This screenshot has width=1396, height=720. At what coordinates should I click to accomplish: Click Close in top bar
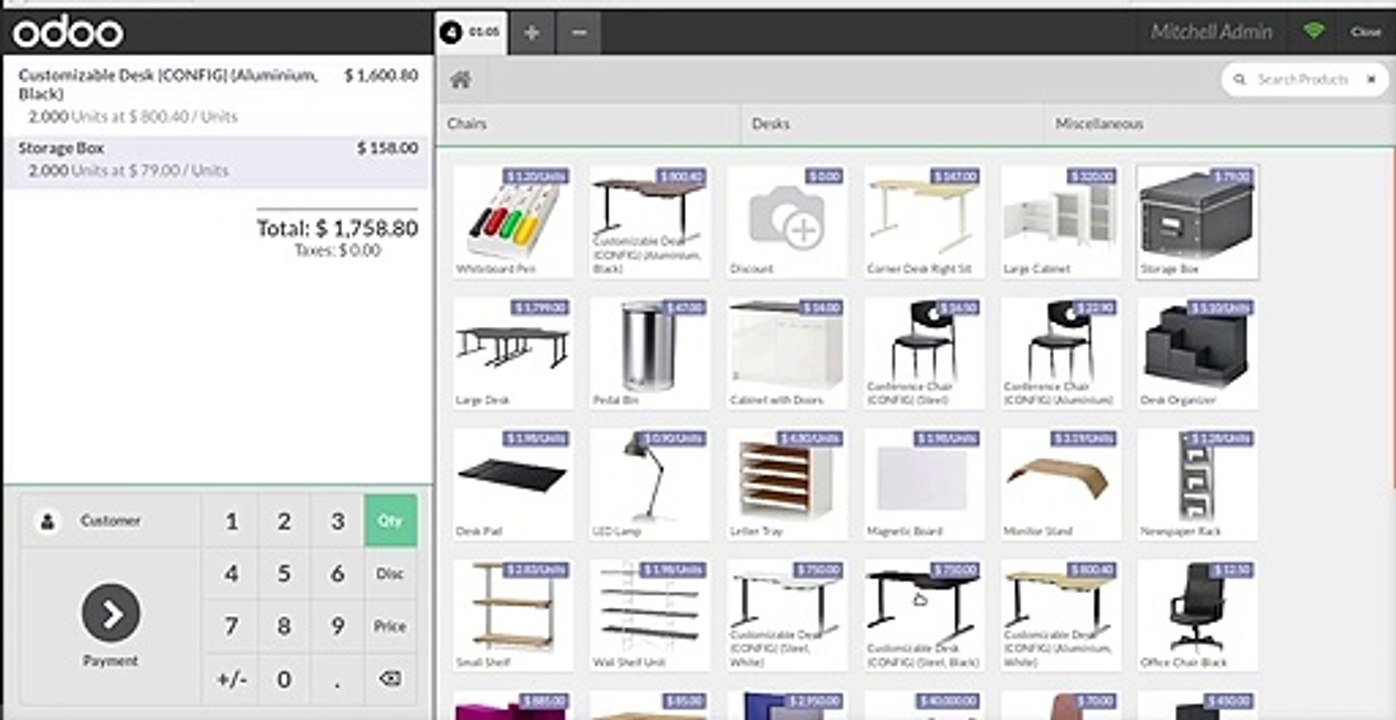click(1366, 32)
